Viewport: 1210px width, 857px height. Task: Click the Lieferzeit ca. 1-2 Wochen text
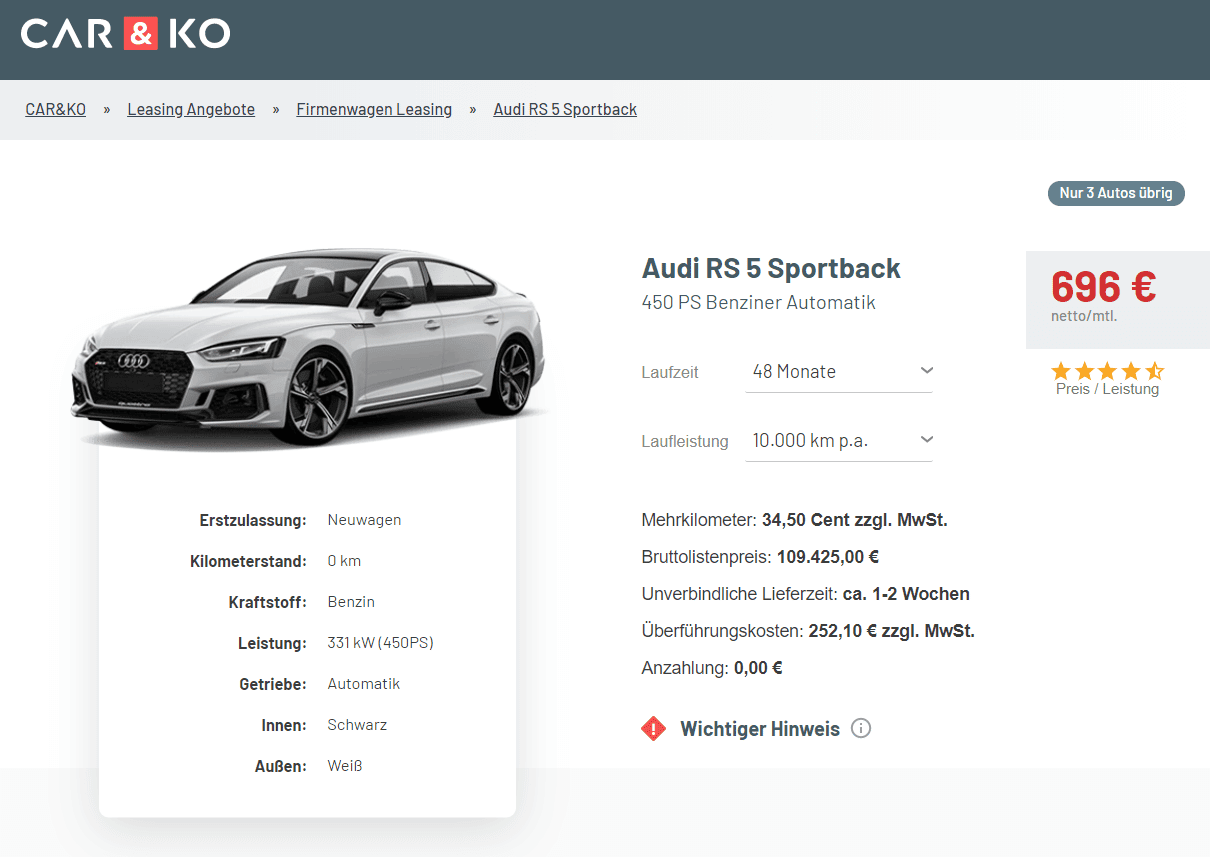906,594
